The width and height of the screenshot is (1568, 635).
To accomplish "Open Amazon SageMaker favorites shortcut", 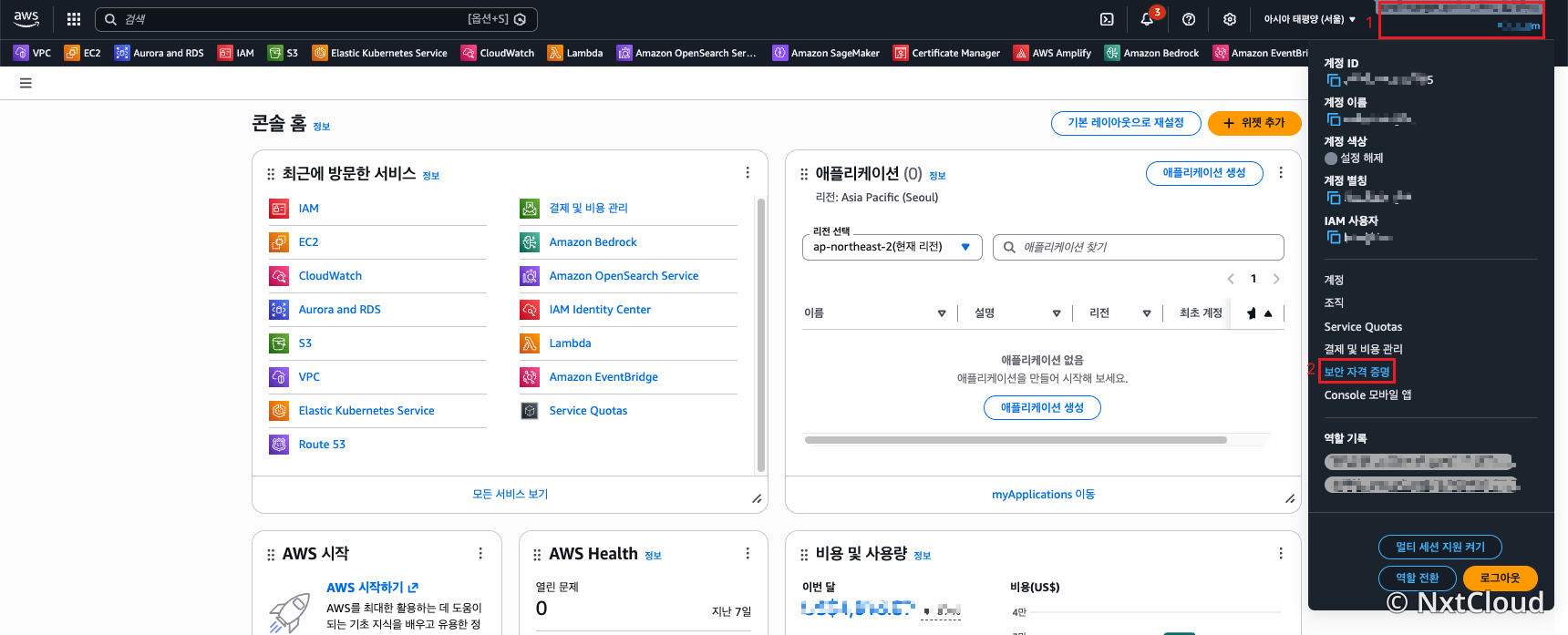I will (x=826, y=53).
